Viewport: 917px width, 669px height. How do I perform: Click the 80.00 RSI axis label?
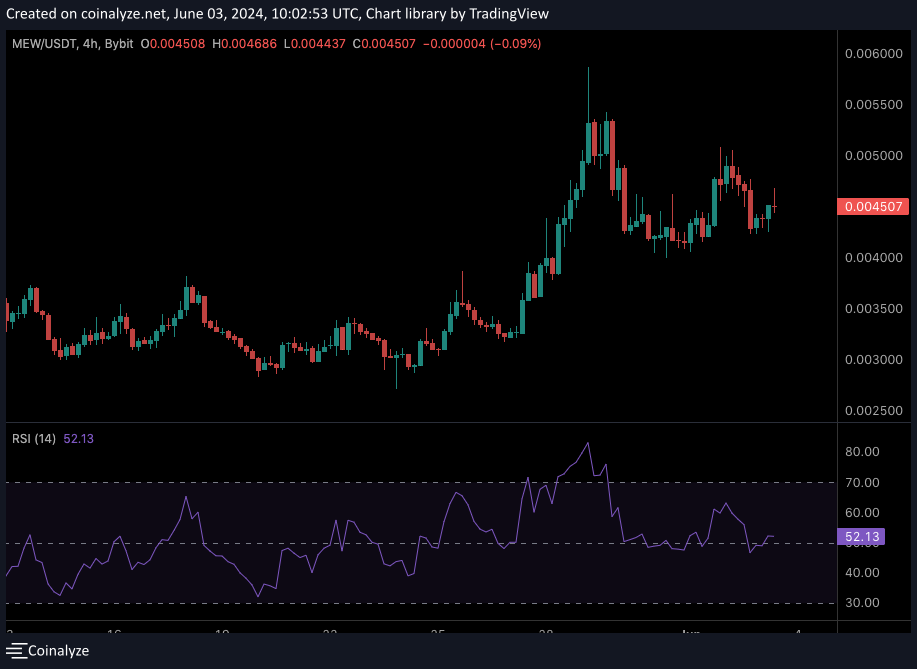861,452
